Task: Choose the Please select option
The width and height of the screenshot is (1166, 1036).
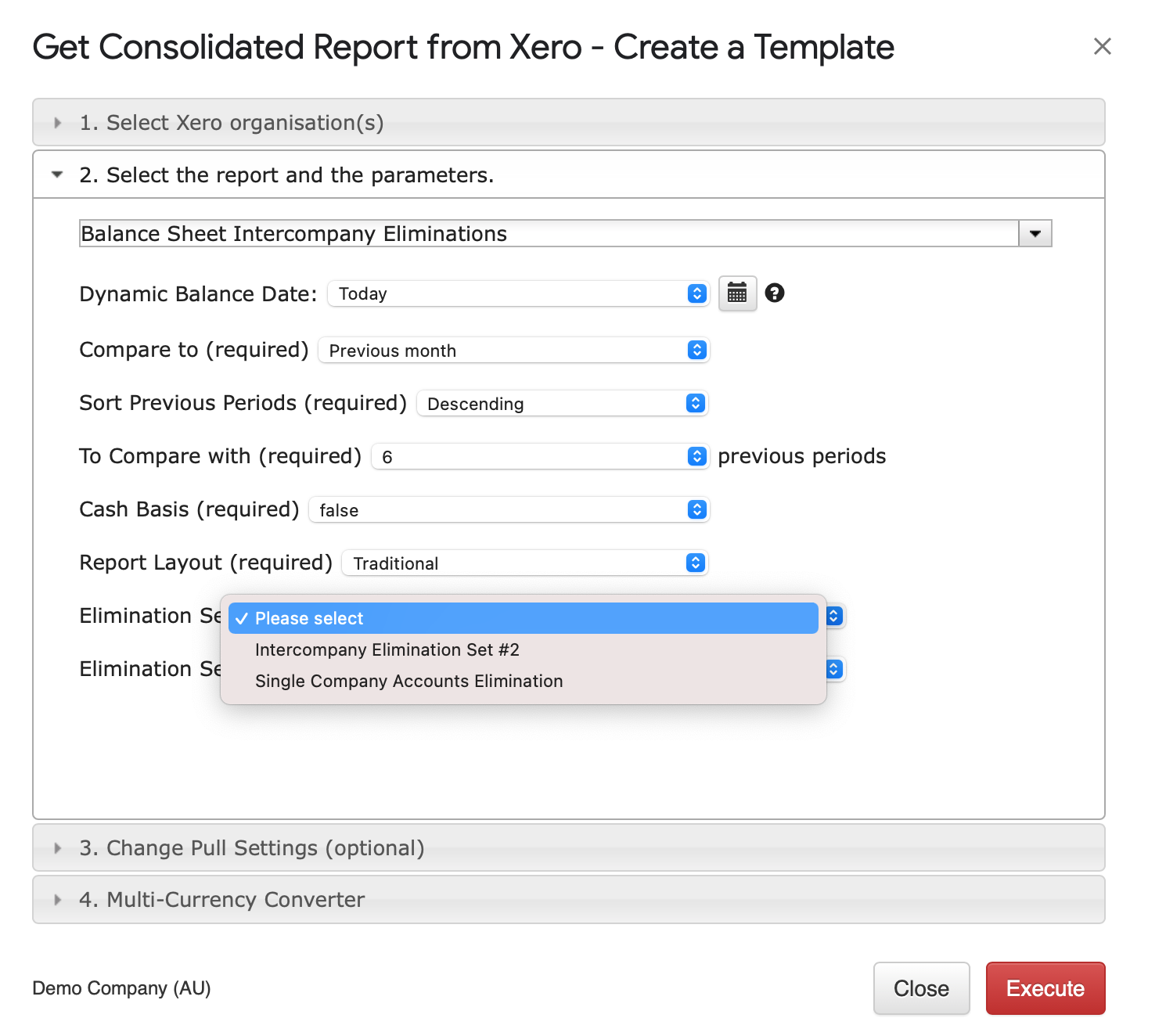Action: click(523, 618)
